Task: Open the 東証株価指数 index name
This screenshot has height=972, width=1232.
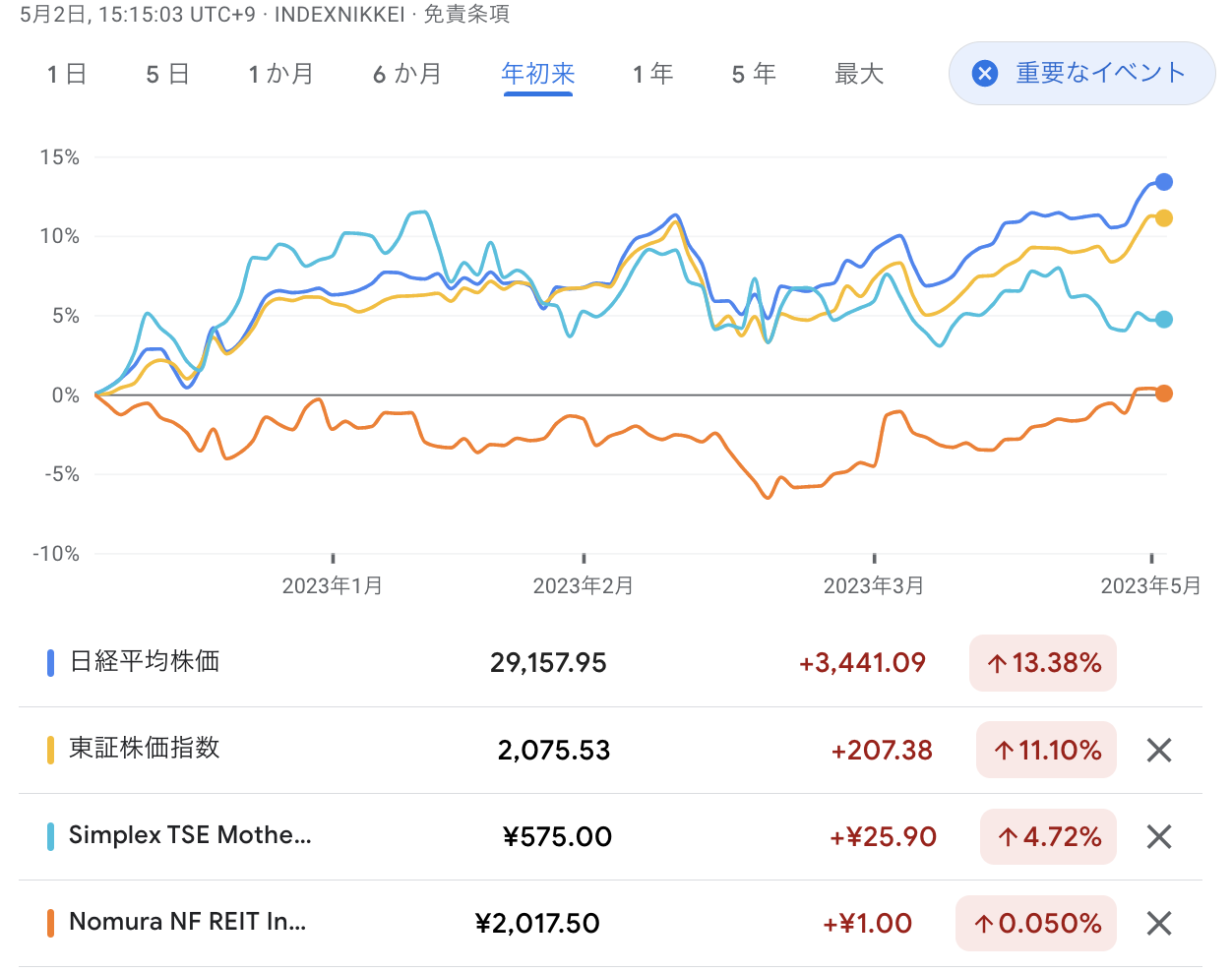Action: pos(145,749)
